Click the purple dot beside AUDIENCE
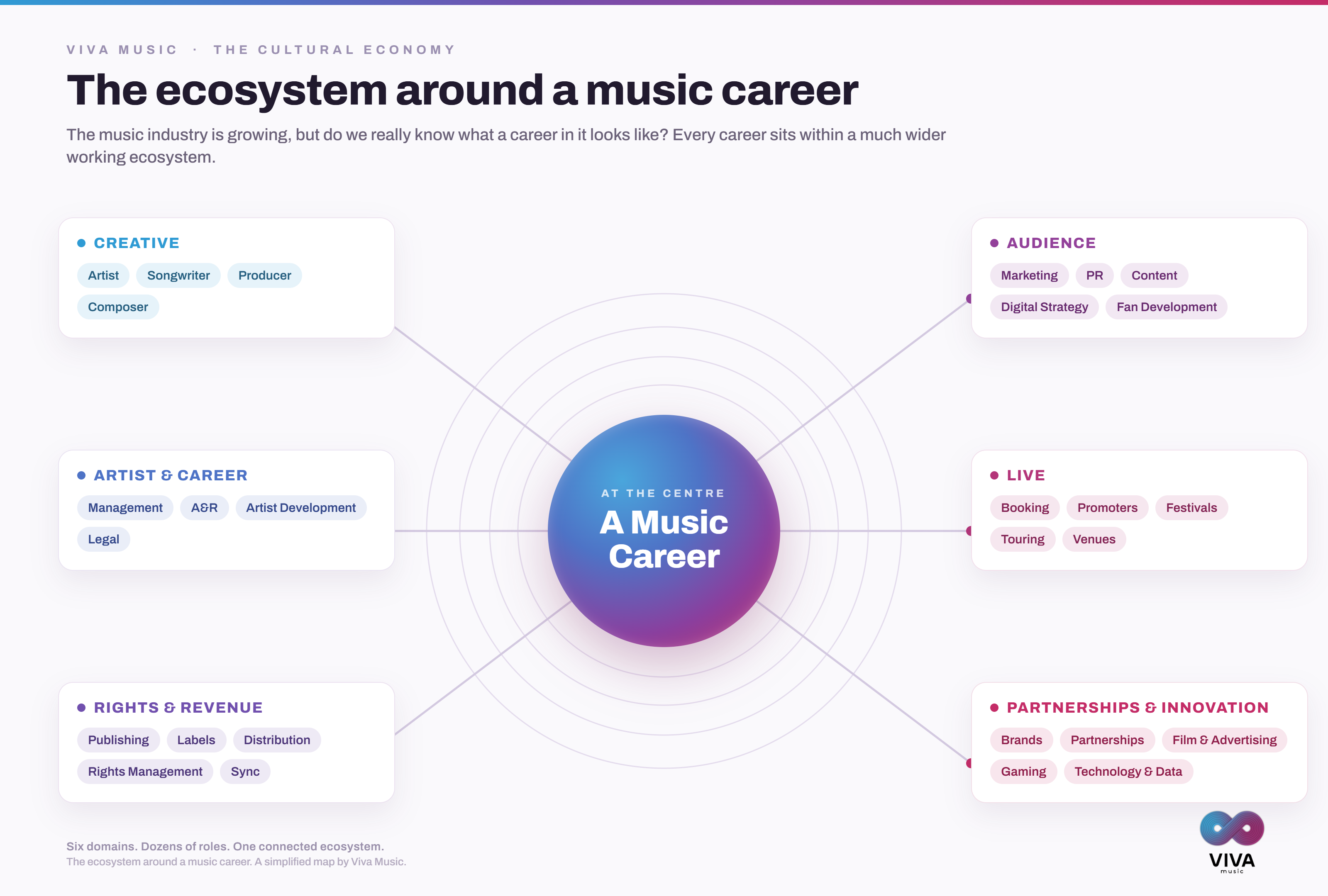Image resolution: width=1328 pixels, height=896 pixels. coord(994,243)
